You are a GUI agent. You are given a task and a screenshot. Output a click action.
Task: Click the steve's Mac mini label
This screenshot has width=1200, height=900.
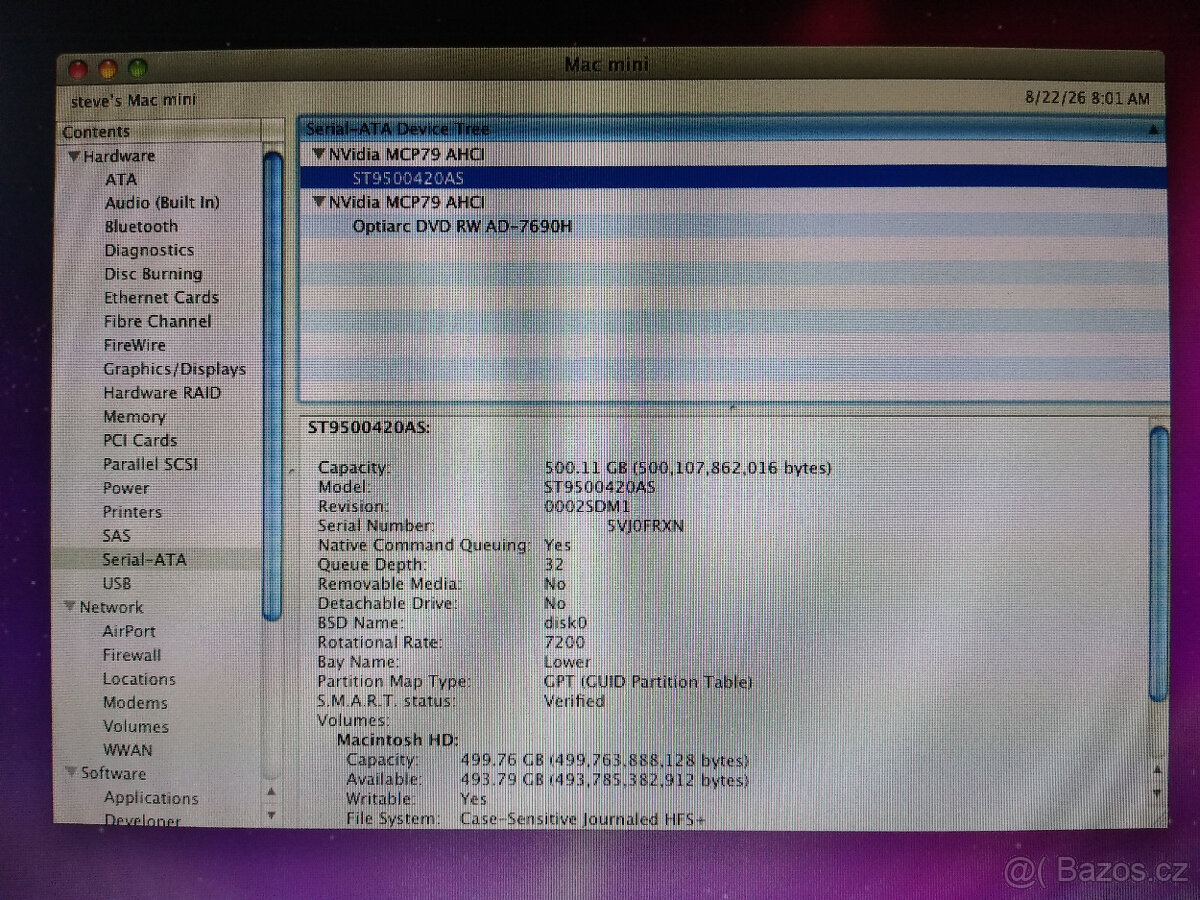pos(133,100)
